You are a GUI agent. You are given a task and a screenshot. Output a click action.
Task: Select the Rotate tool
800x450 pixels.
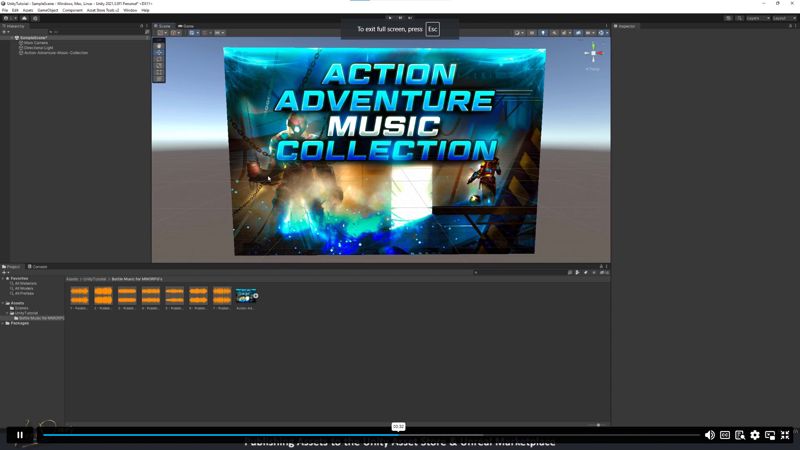pyautogui.click(x=159, y=59)
